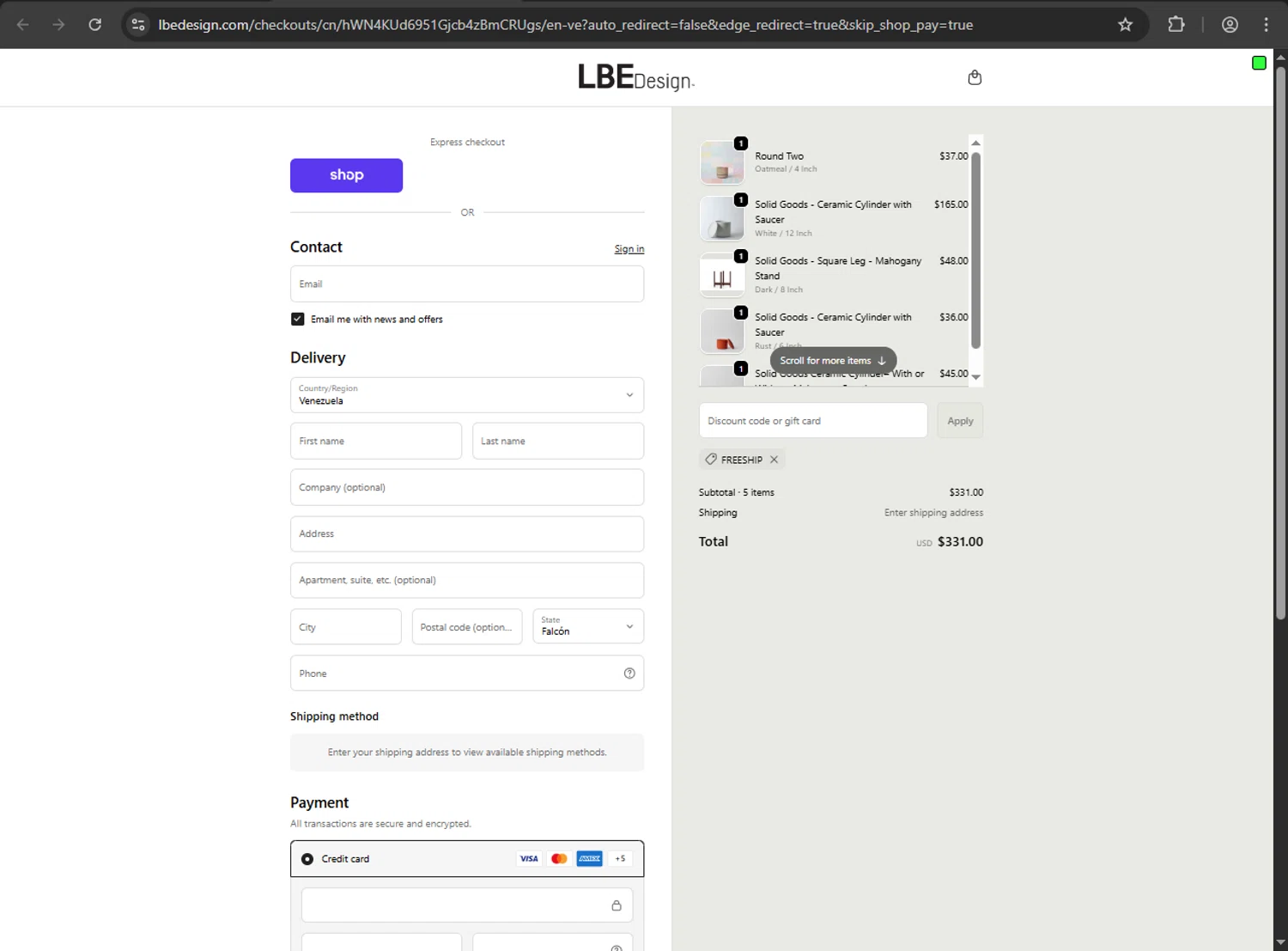Image resolution: width=1288 pixels, height=951 pixels.
Task: Click the Mahogany Stand product thumbnail
Action: (722, 275)
